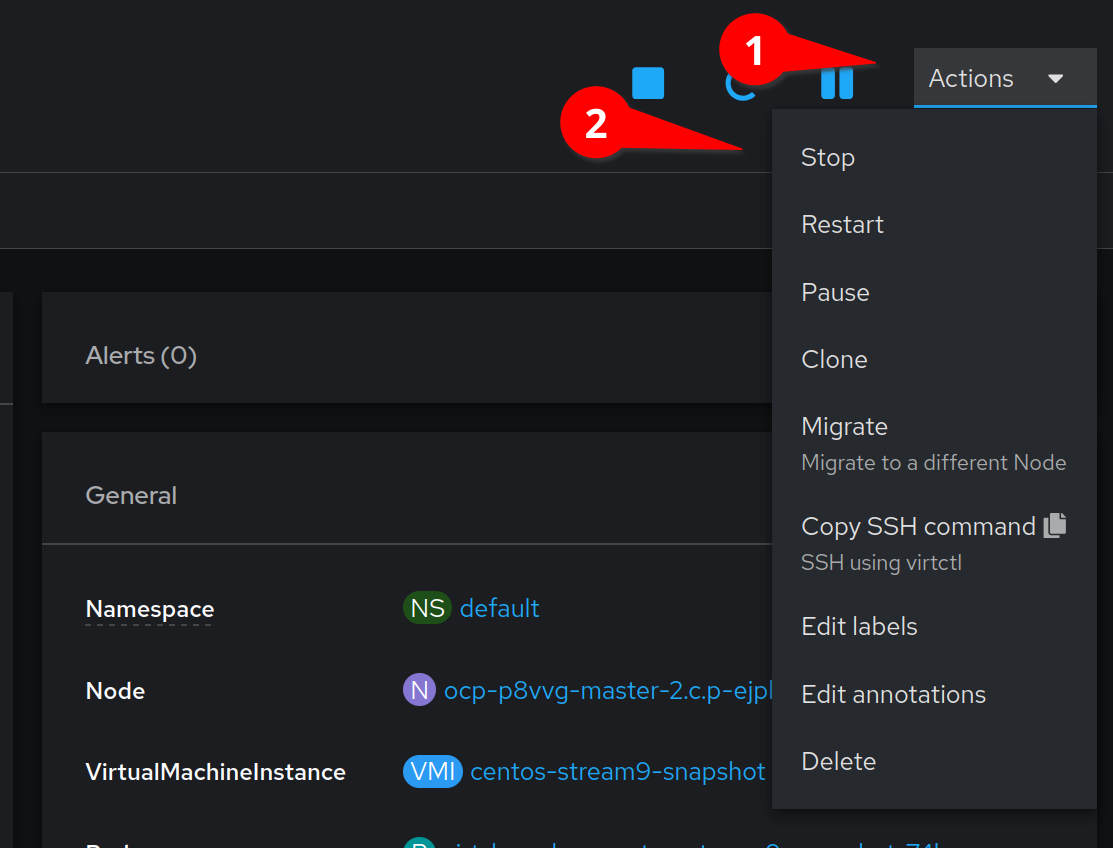Click the blue Stop square icon
1113x848 pixels.
(x=648, y=83)
